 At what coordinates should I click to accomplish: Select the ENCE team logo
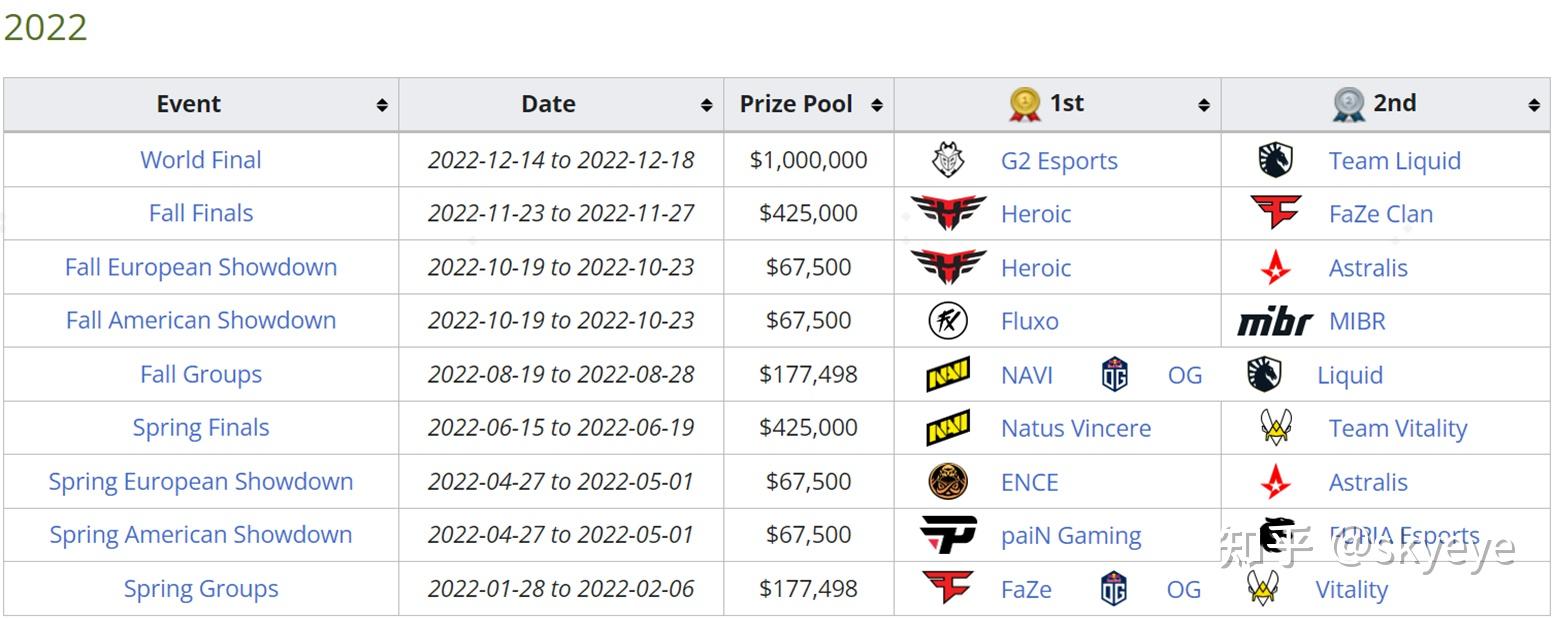946,481
